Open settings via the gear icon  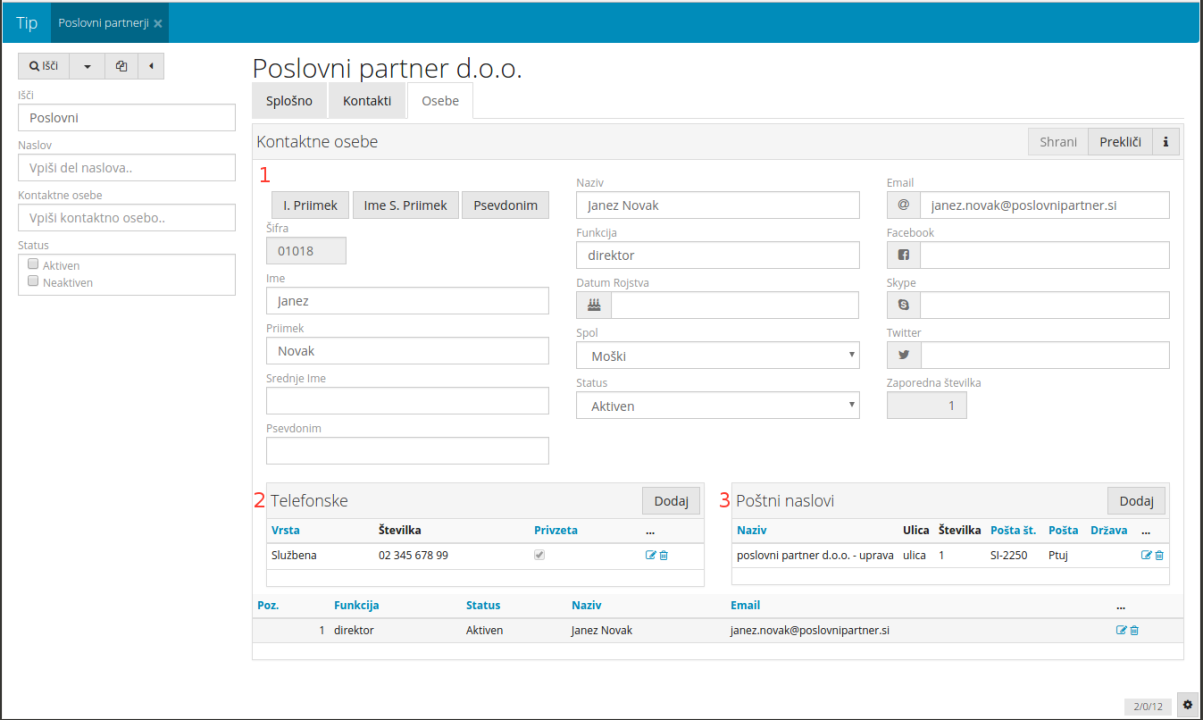click(1187, 705)
